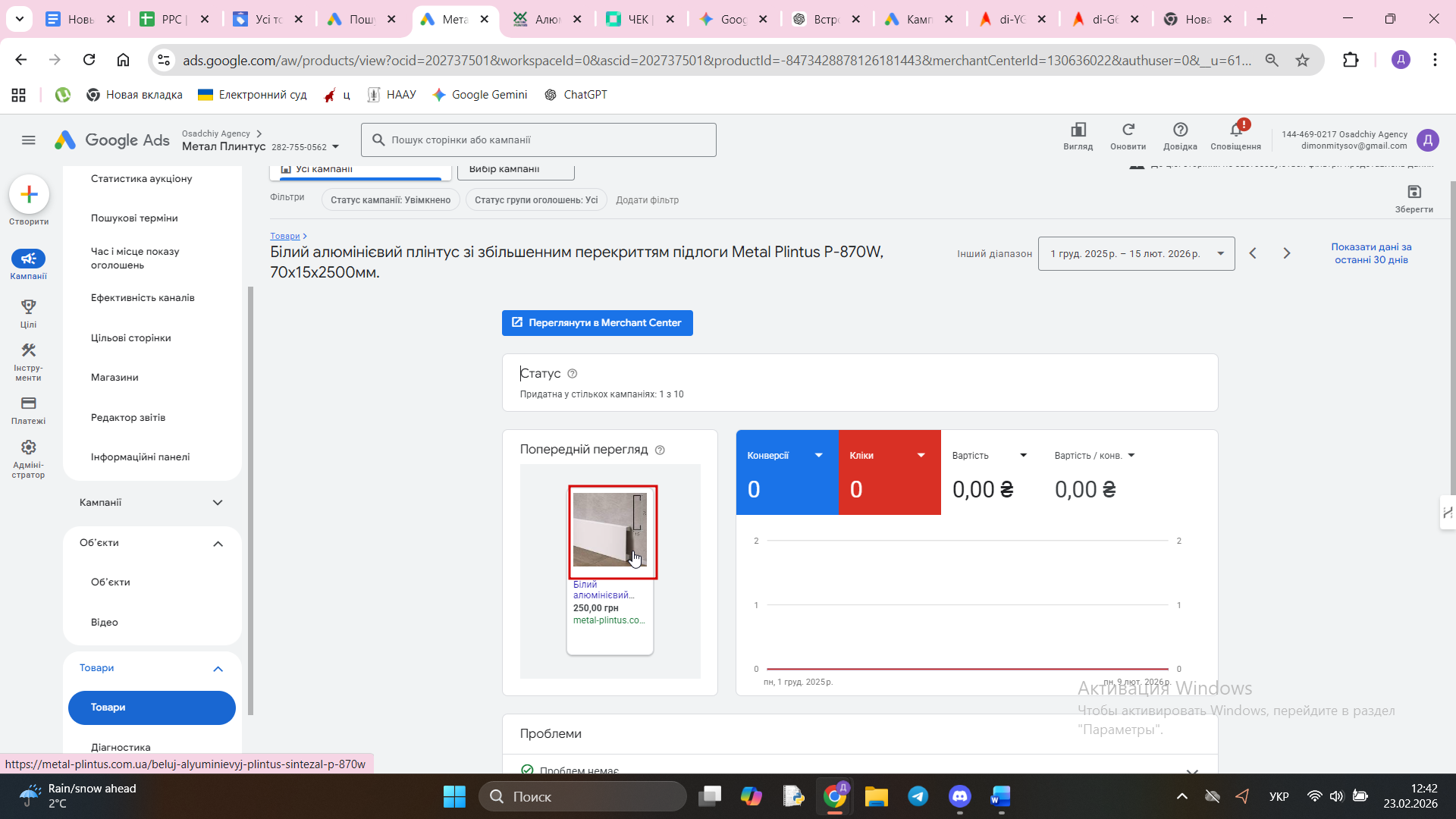Click View in Merchant Center button
This screenshot has width=1456, height=819.
597,323
